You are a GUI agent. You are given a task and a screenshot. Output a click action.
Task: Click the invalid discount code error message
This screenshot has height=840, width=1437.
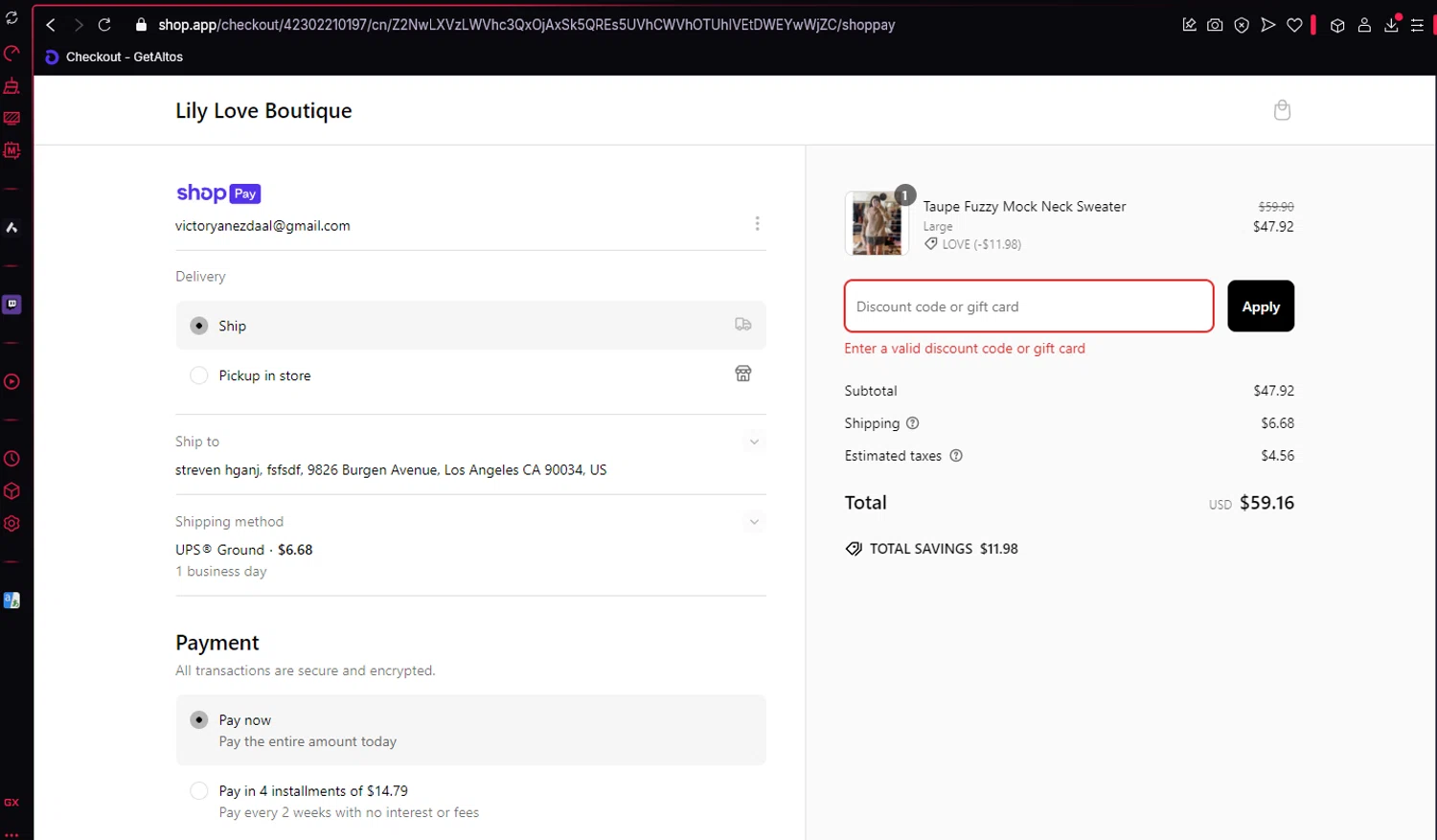pos(965,349)
